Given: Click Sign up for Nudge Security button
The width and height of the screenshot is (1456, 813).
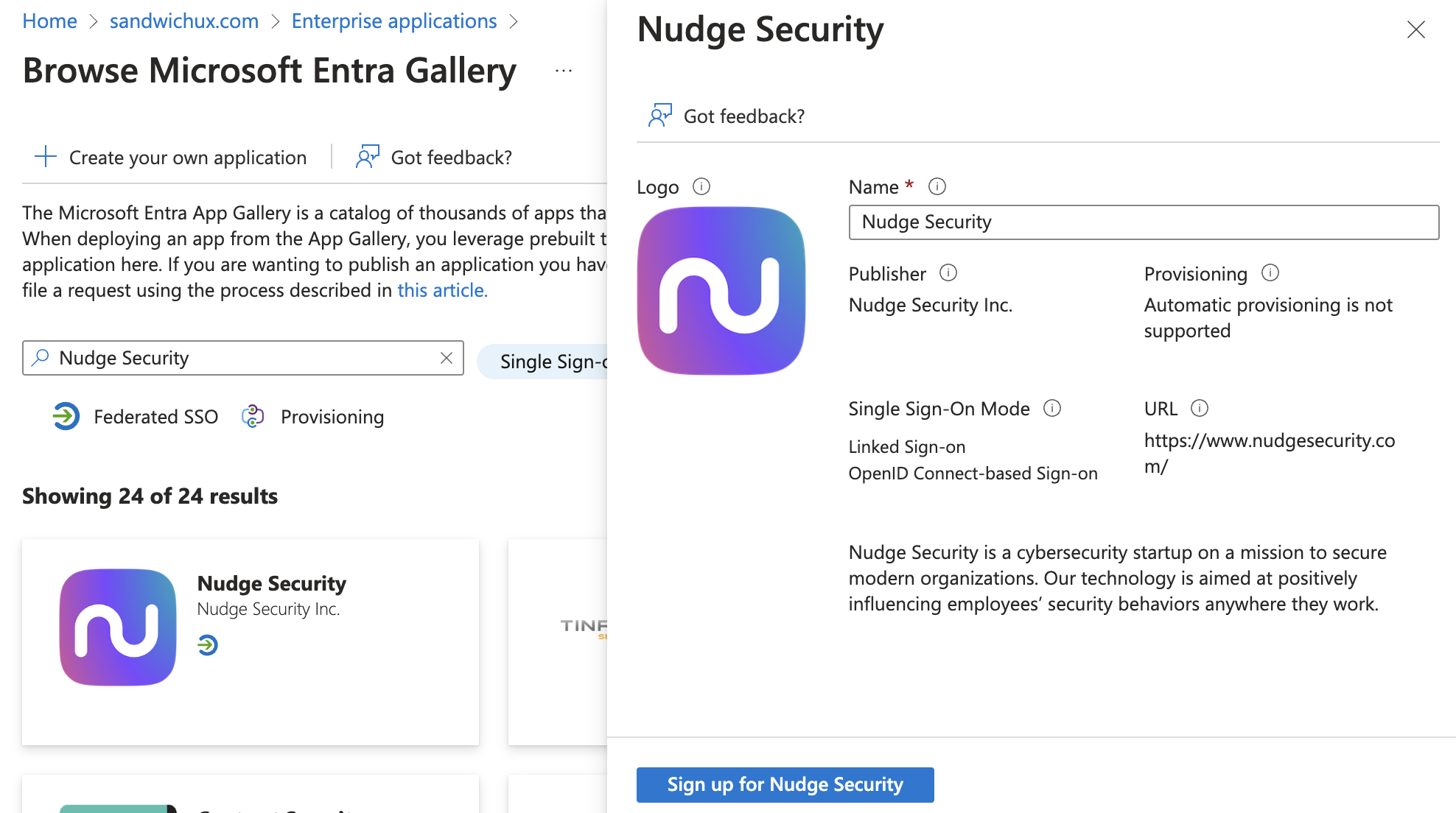Looking at the screenshot, I should tap(785, 784).
